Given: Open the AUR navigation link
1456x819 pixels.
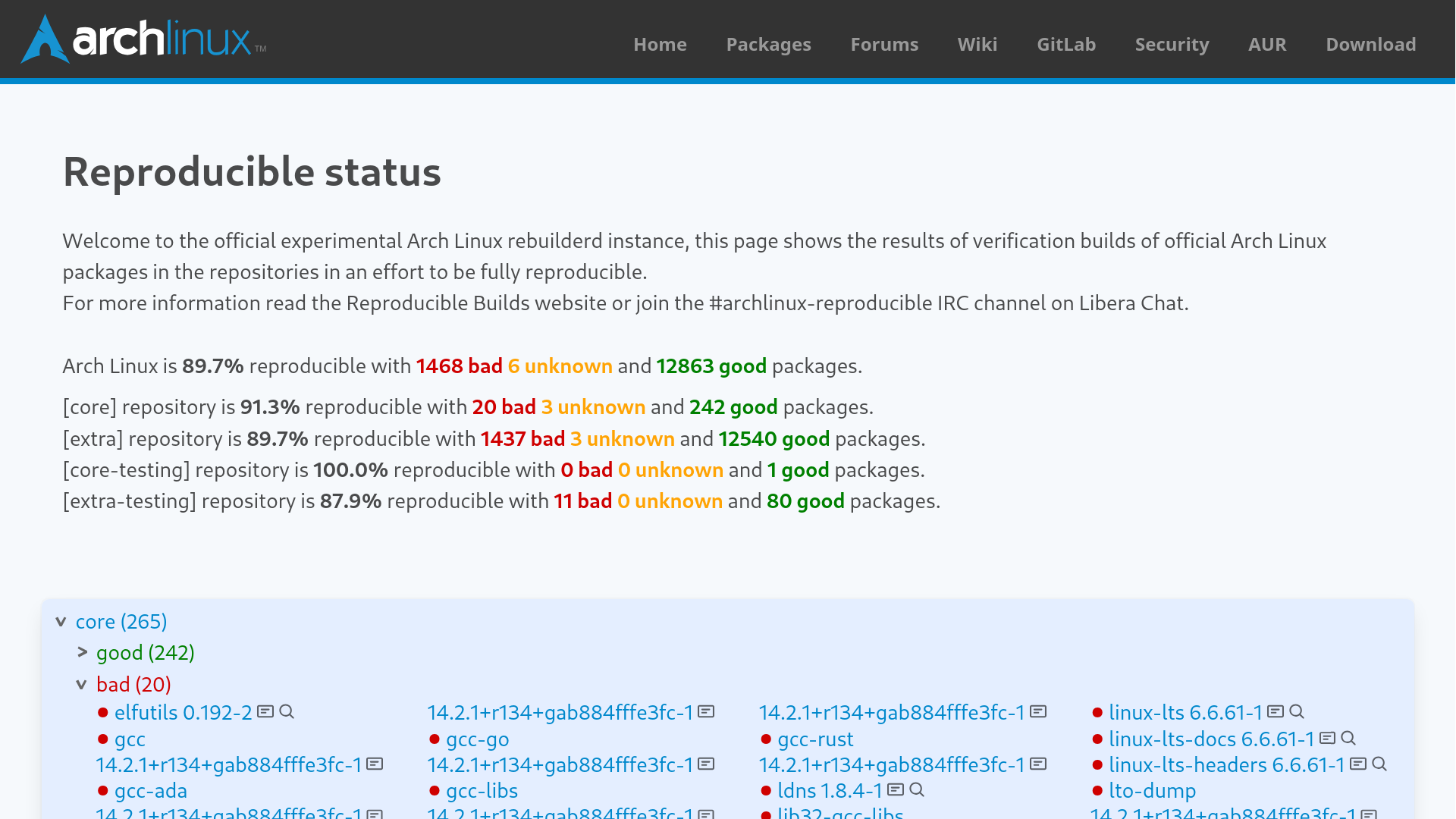Looking at the screenshot, I should point(1267,44).
